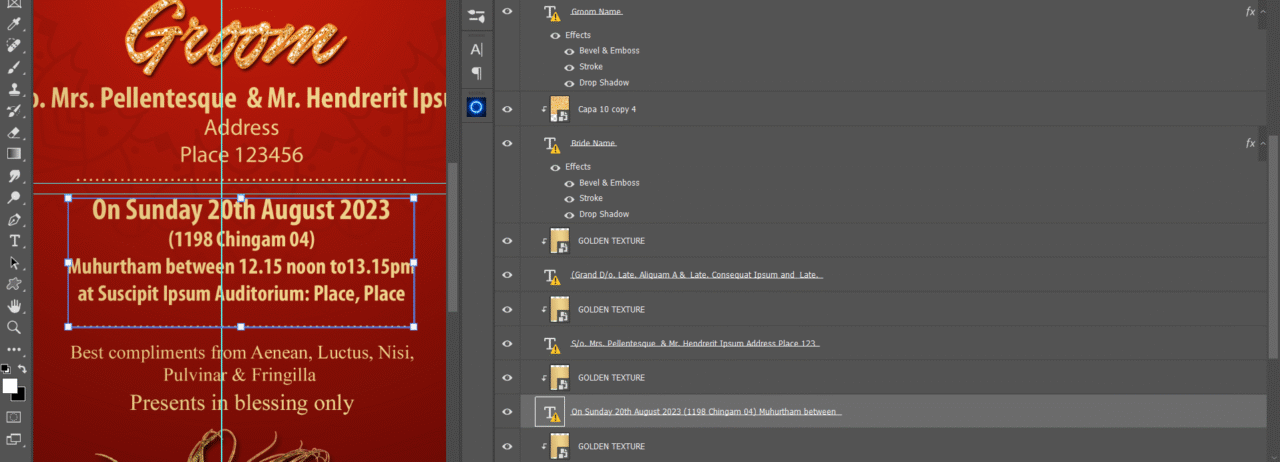
Task: Select the Hand tool
Action: [14, 306]
